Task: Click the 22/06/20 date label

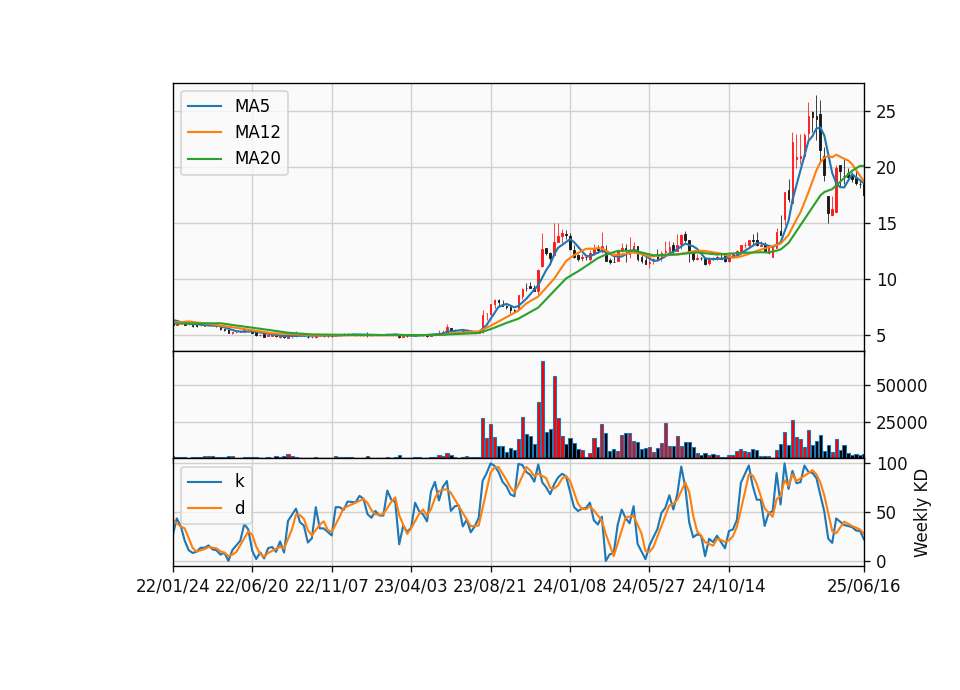Action: pos(252,586)
